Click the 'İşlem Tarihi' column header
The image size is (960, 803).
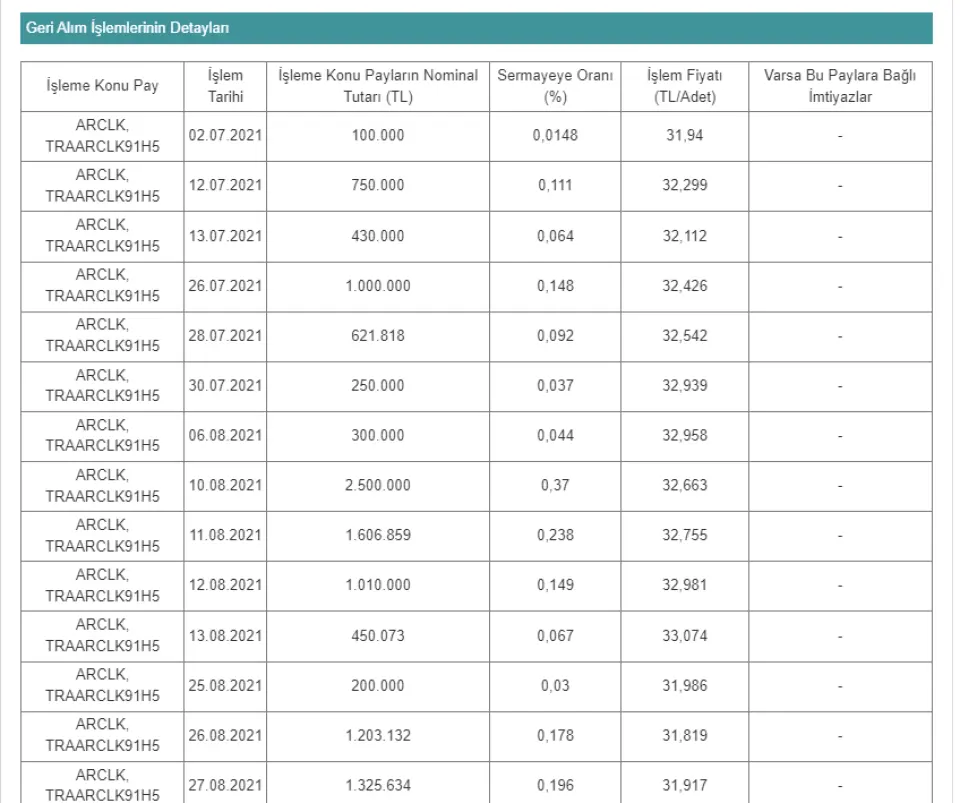[x=225, y=86]
